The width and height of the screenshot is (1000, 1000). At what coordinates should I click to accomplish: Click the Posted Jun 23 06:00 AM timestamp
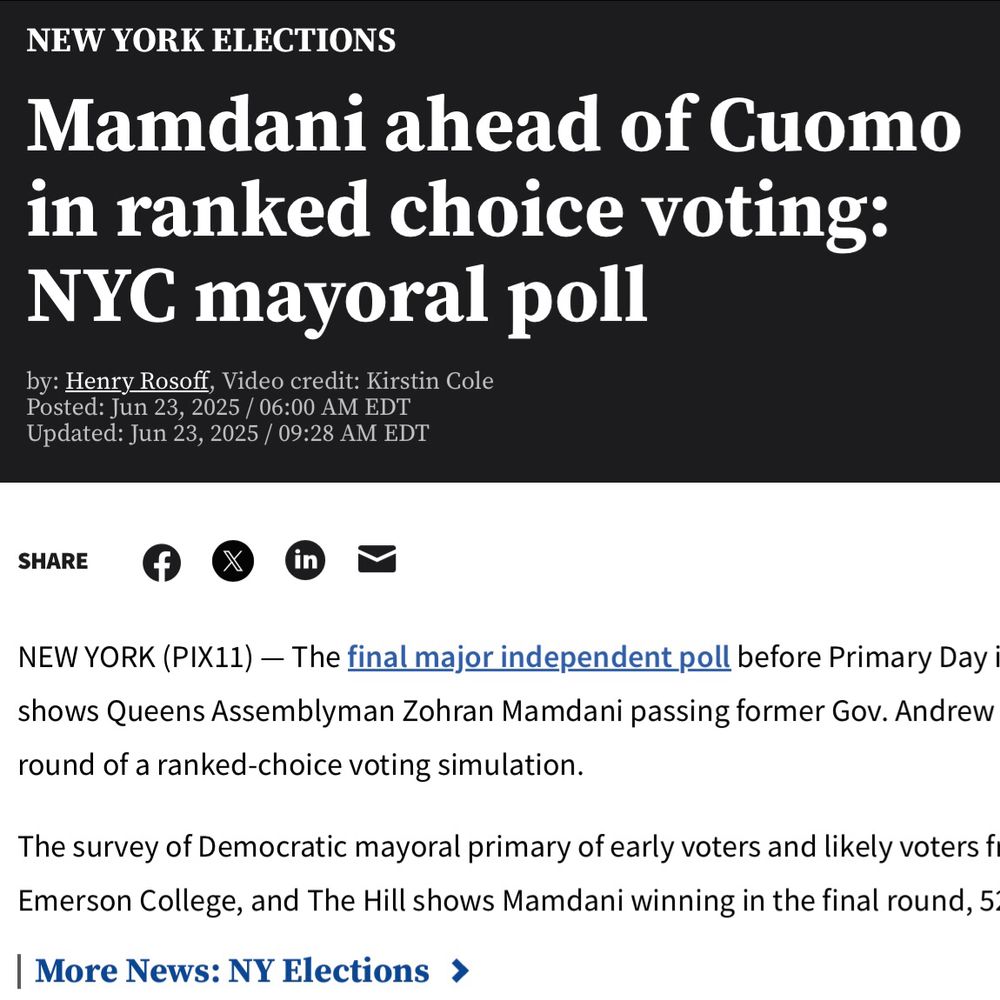pyautogui.click(x=218, y=407)
